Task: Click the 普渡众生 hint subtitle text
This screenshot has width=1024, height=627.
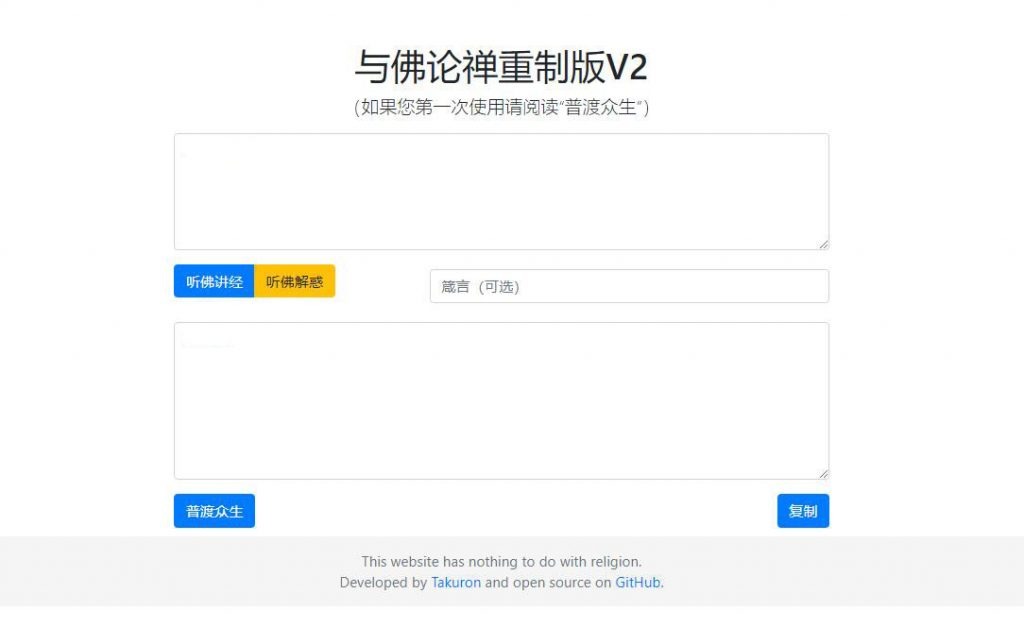Action: (502, 107)
